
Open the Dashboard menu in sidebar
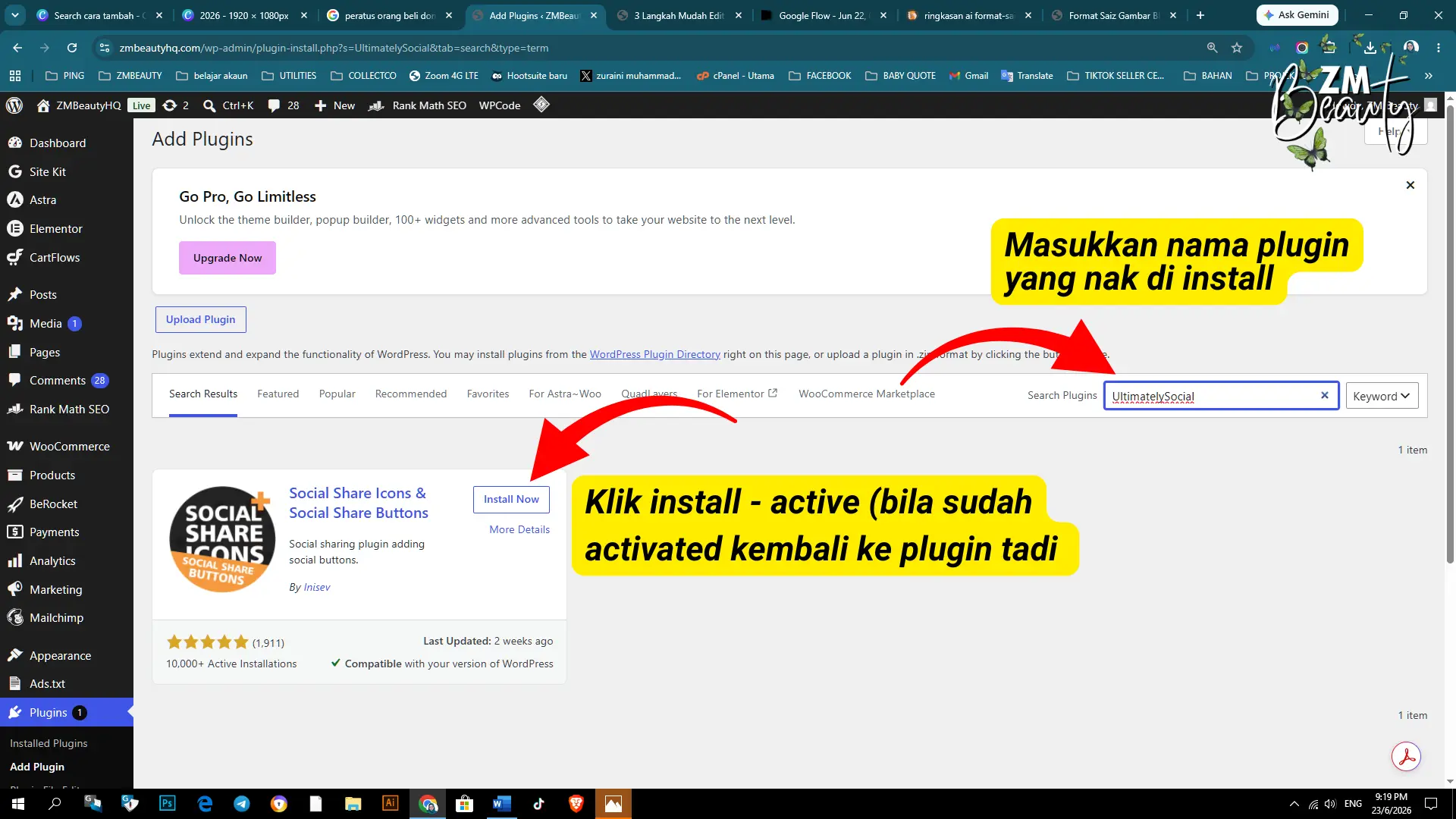point(58,143)
